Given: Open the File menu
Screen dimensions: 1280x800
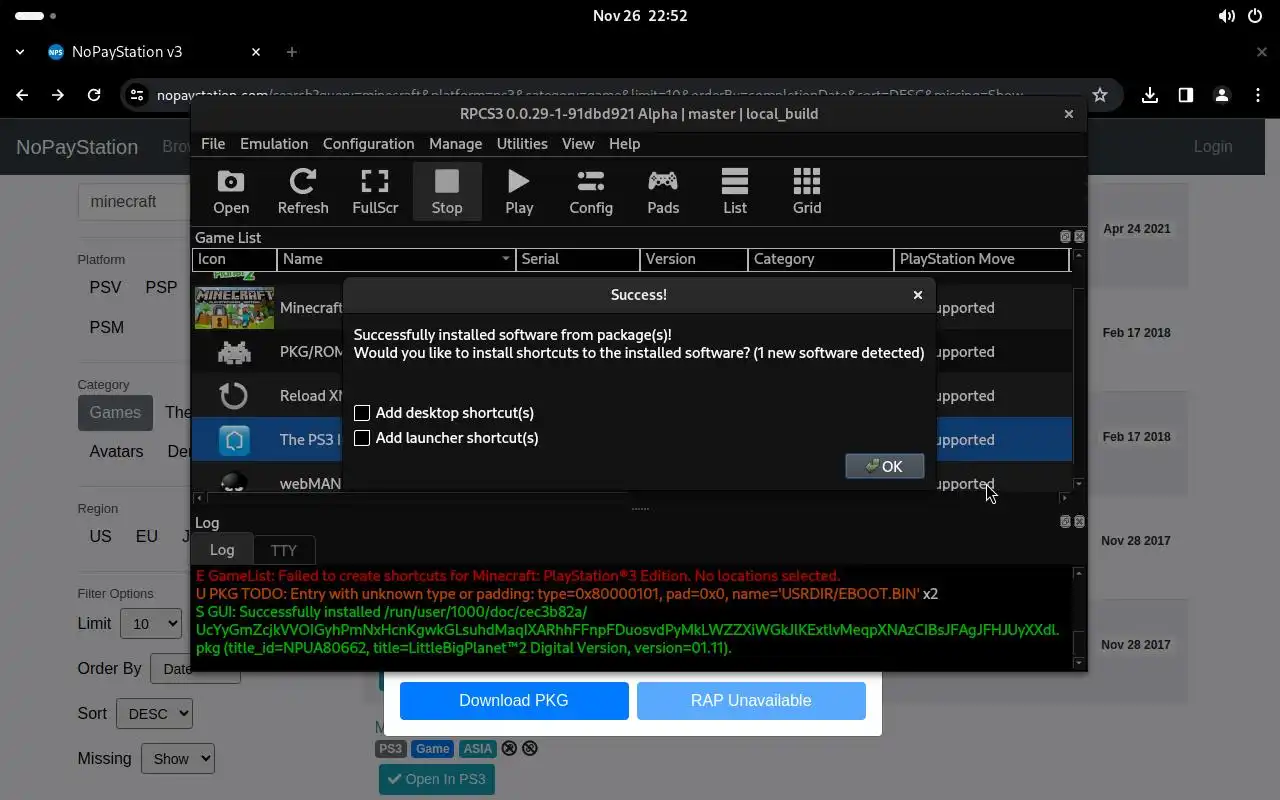Looking at the screenshot, I should 213,144.
